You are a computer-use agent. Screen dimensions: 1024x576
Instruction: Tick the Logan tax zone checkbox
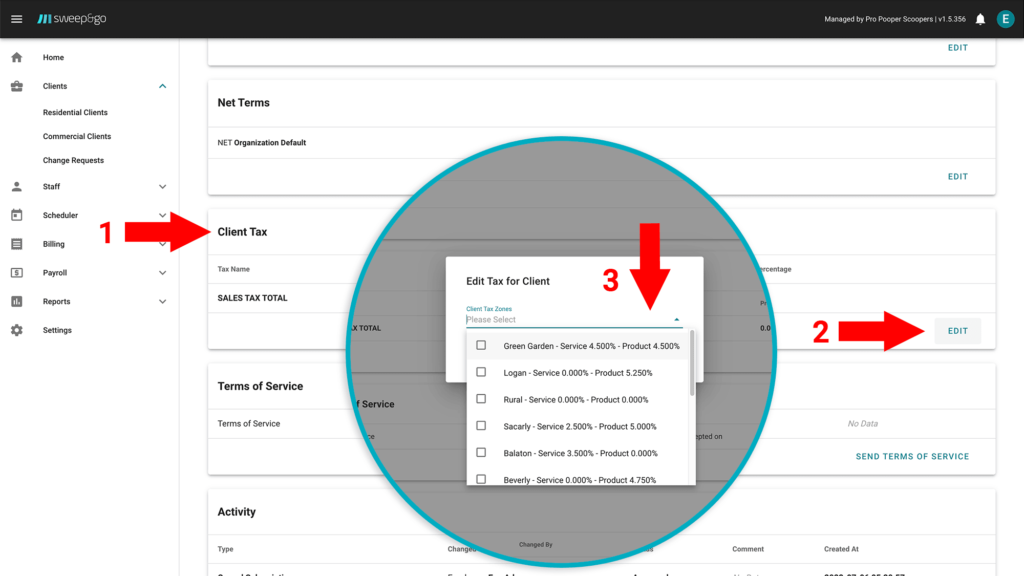[x=481, y=372]
